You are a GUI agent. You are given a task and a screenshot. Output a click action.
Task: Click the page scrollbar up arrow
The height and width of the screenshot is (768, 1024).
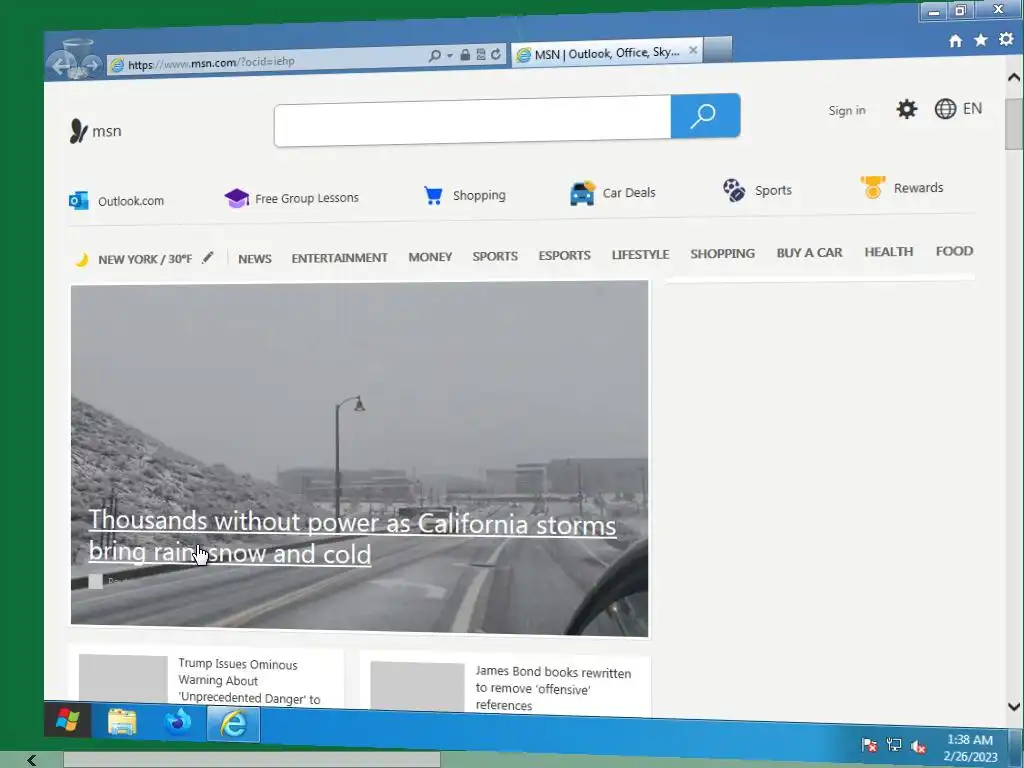[x=1014, y=77]
